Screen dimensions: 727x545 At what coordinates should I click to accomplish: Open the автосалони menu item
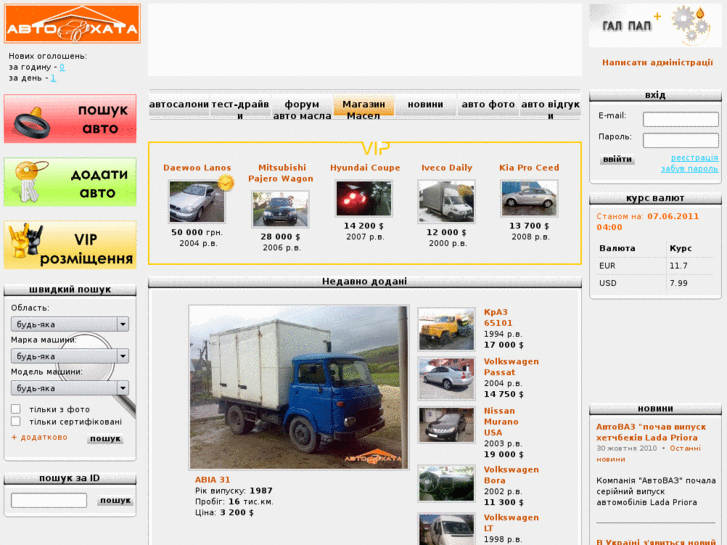click(x=179, y=105)
